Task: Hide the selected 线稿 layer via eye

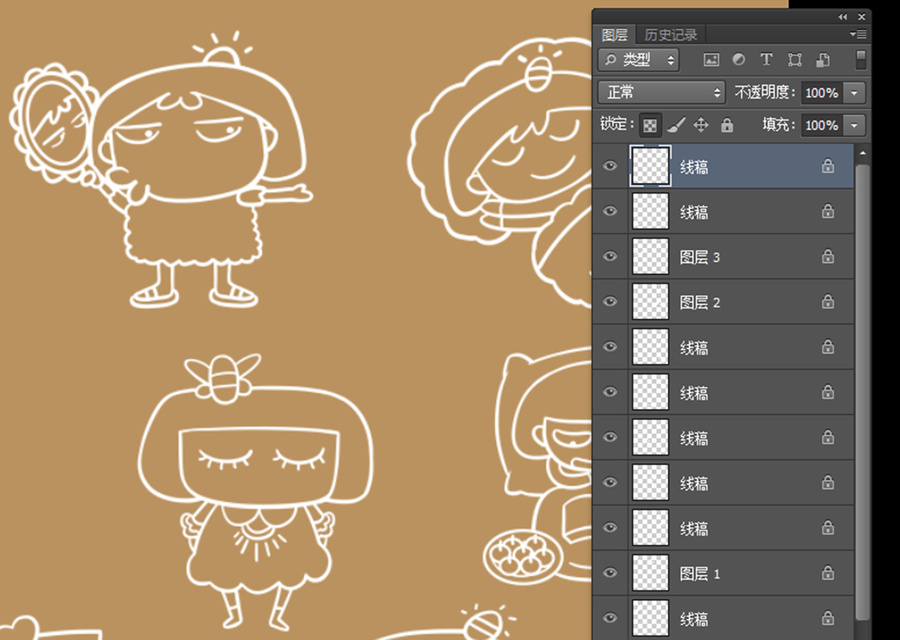Action: tap(610, 166)
